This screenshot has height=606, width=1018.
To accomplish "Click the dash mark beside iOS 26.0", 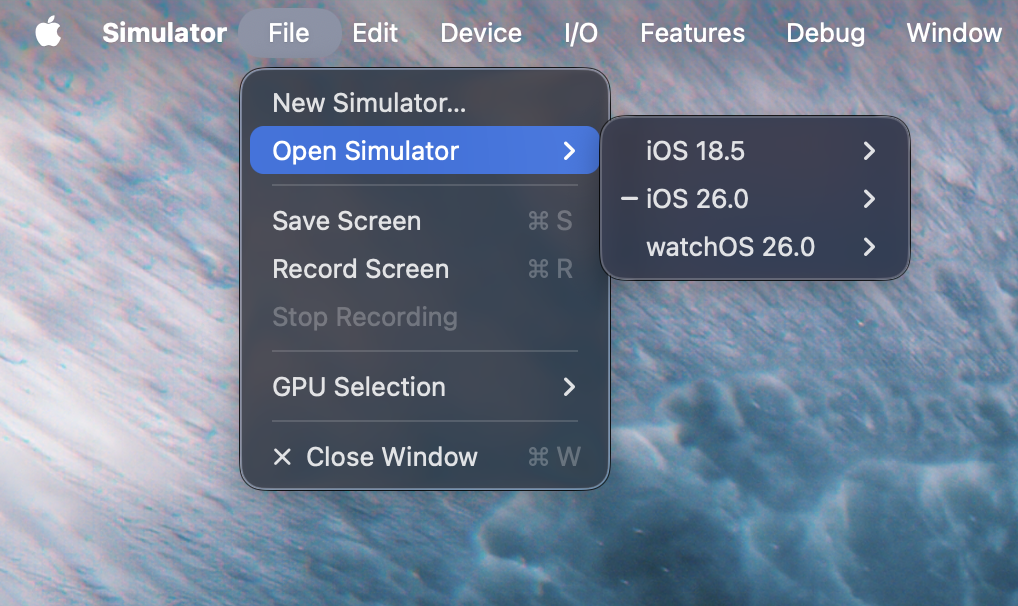I will (x=629, y=199).
